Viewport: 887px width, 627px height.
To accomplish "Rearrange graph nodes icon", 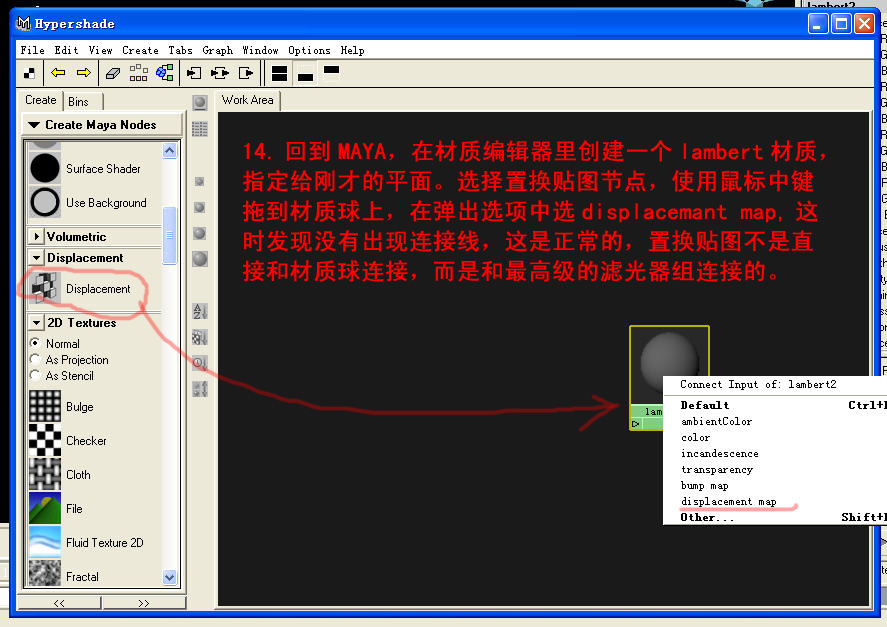I will [139, 72].
